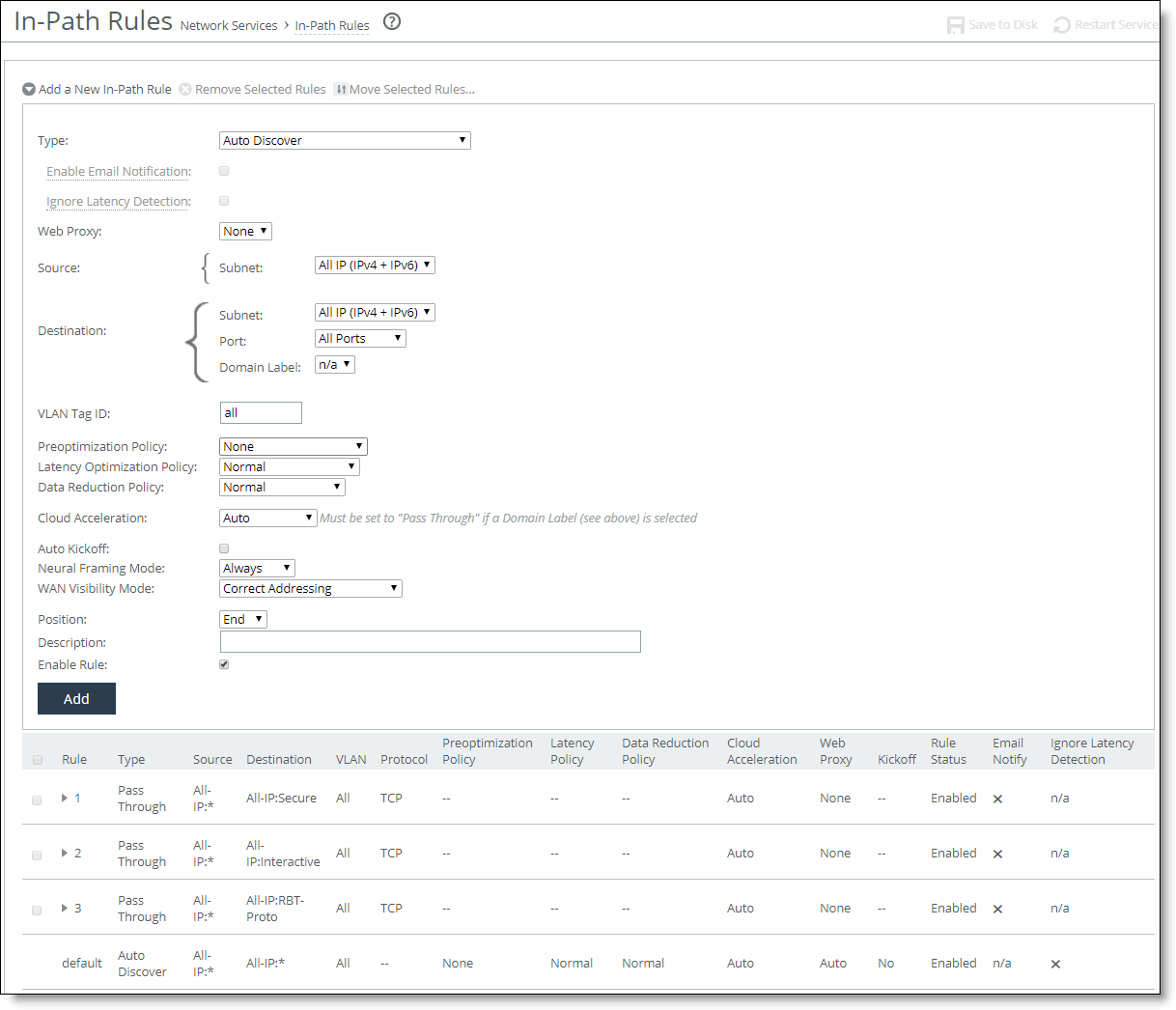Click the Move Selected Rules icon
The image size is (1176, 1010).
pos(341,89)
